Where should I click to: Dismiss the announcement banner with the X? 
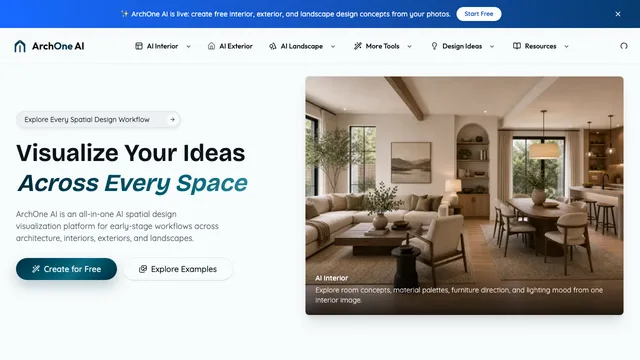click(x=618, y=14)
